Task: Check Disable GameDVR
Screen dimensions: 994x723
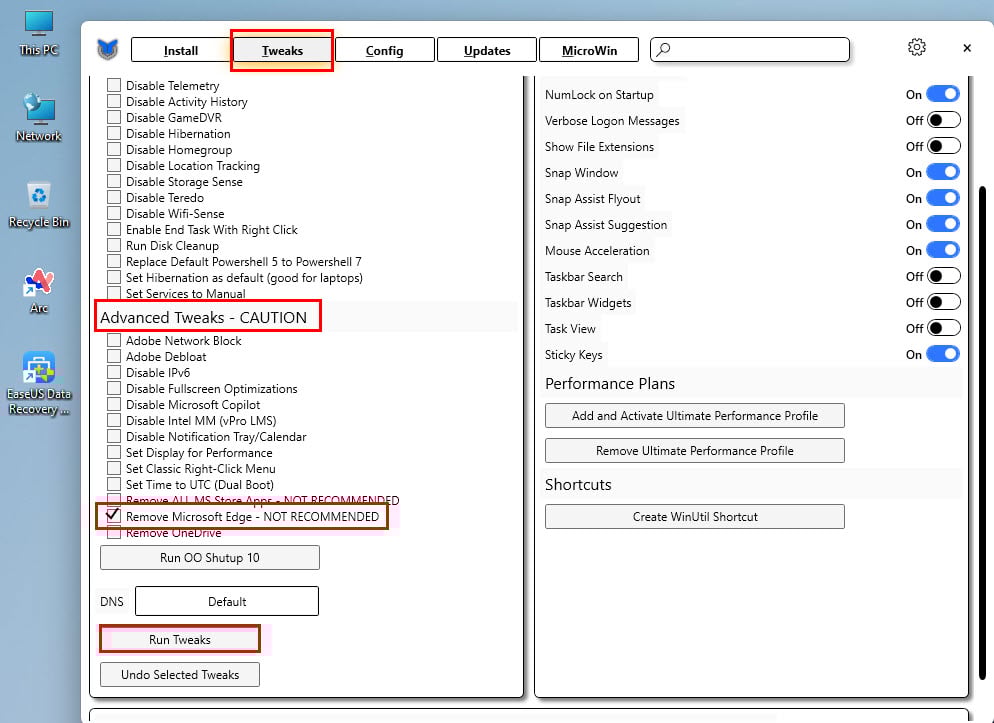Action: point(114,117)
